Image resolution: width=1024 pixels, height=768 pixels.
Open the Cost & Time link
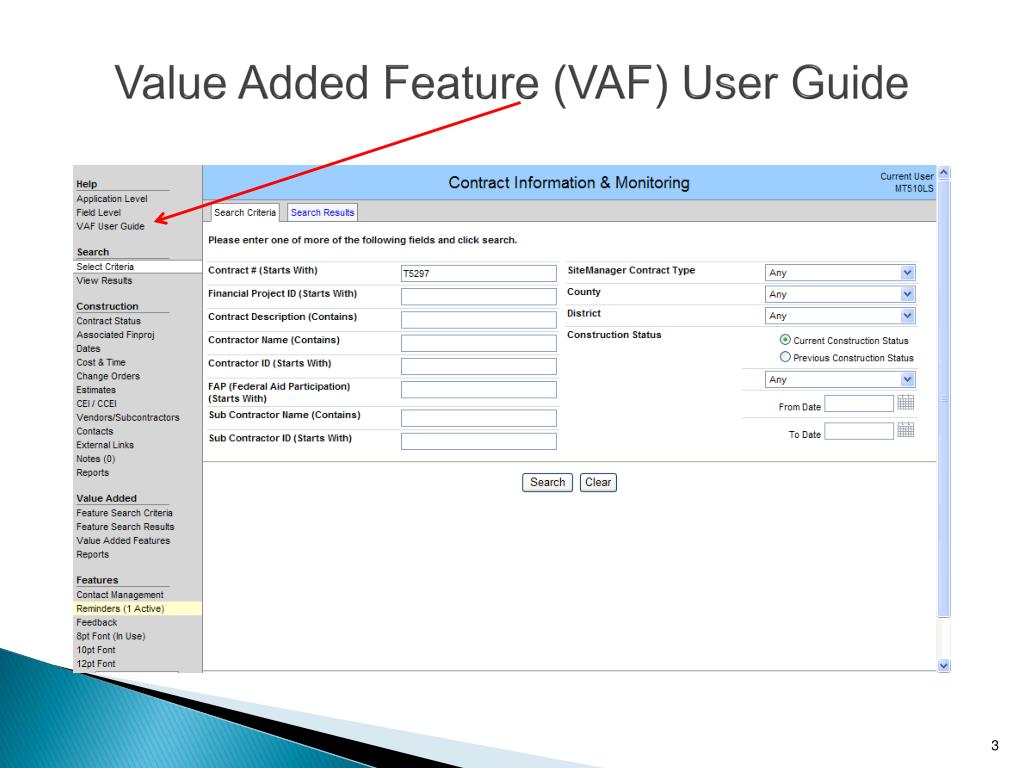click(x=101, y=362)
